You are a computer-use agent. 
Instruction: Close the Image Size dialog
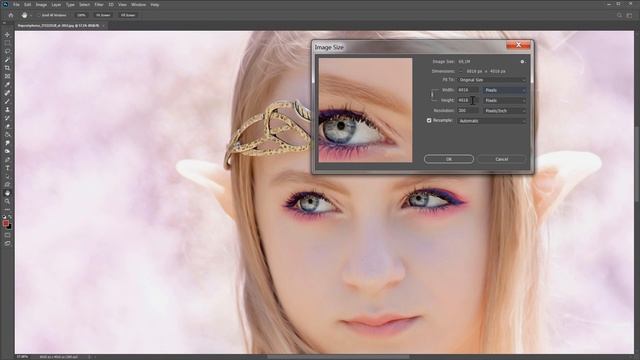tap(518, 44)
